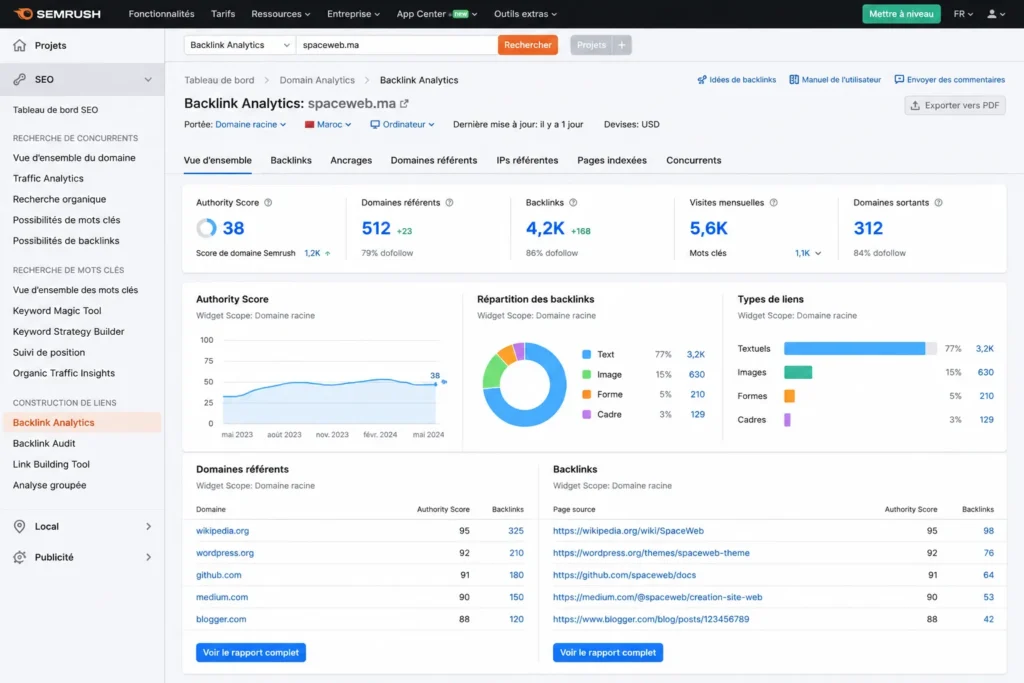Viewport: 1024px width, 683px height.
Task: Click the green Image legend swatch
Action: (586, 375)
